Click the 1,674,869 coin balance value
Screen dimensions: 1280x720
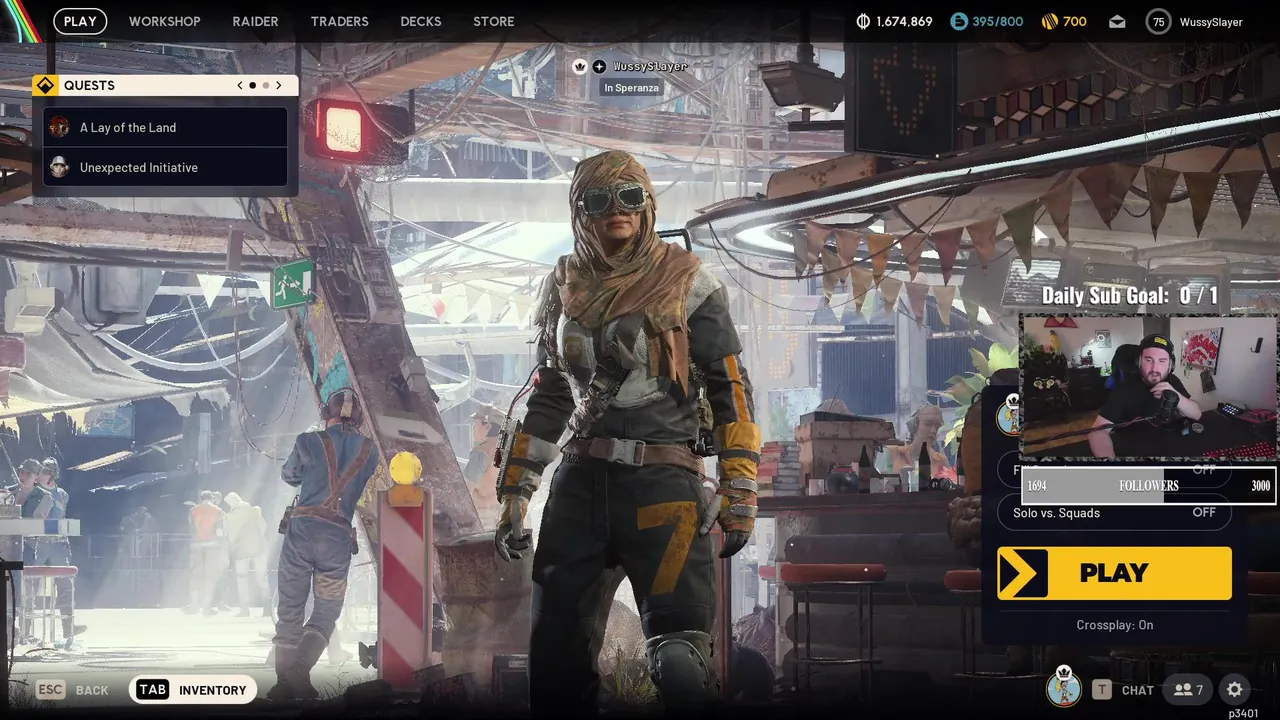coord(904,22)
